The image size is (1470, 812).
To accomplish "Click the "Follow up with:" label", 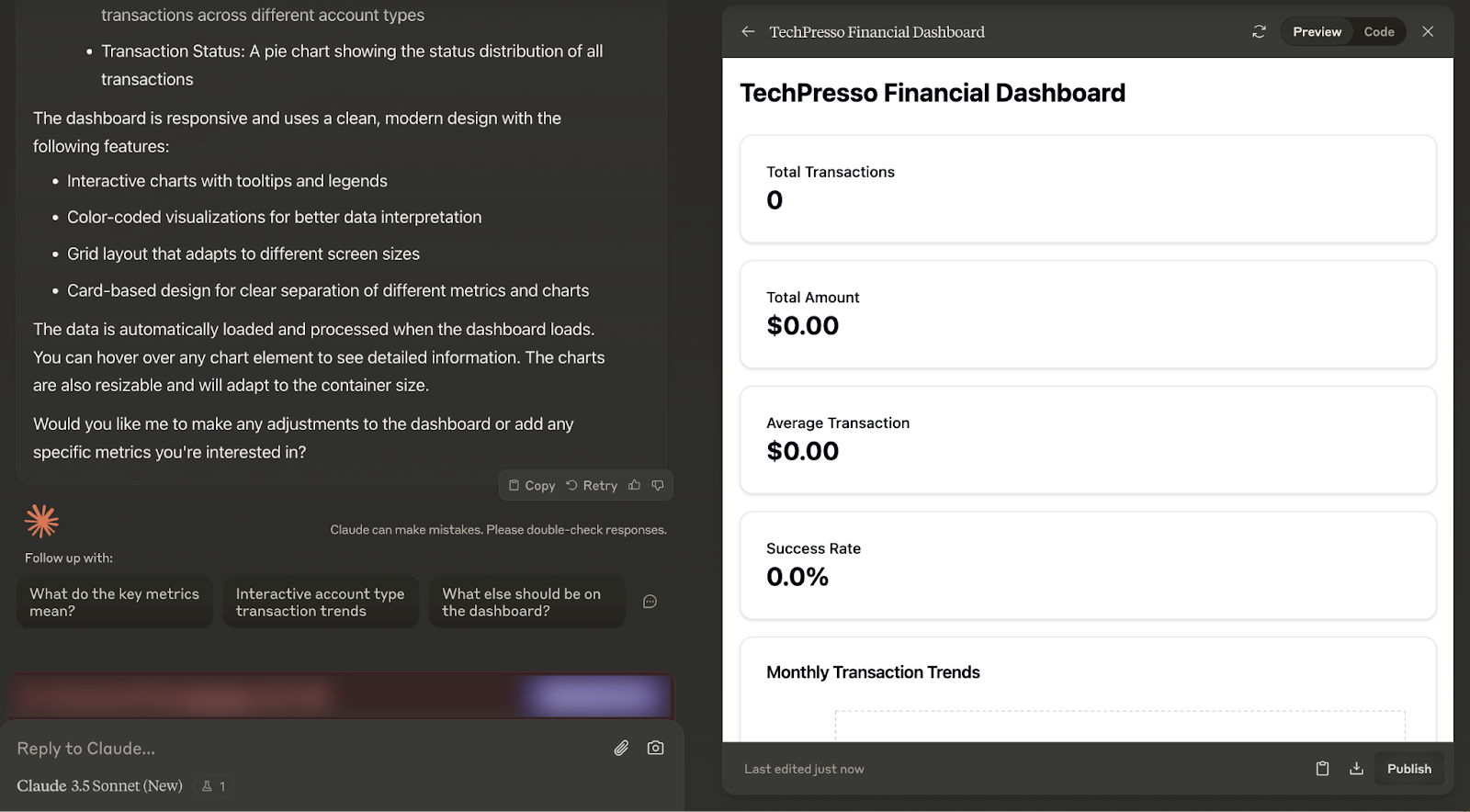I will 69,558.
